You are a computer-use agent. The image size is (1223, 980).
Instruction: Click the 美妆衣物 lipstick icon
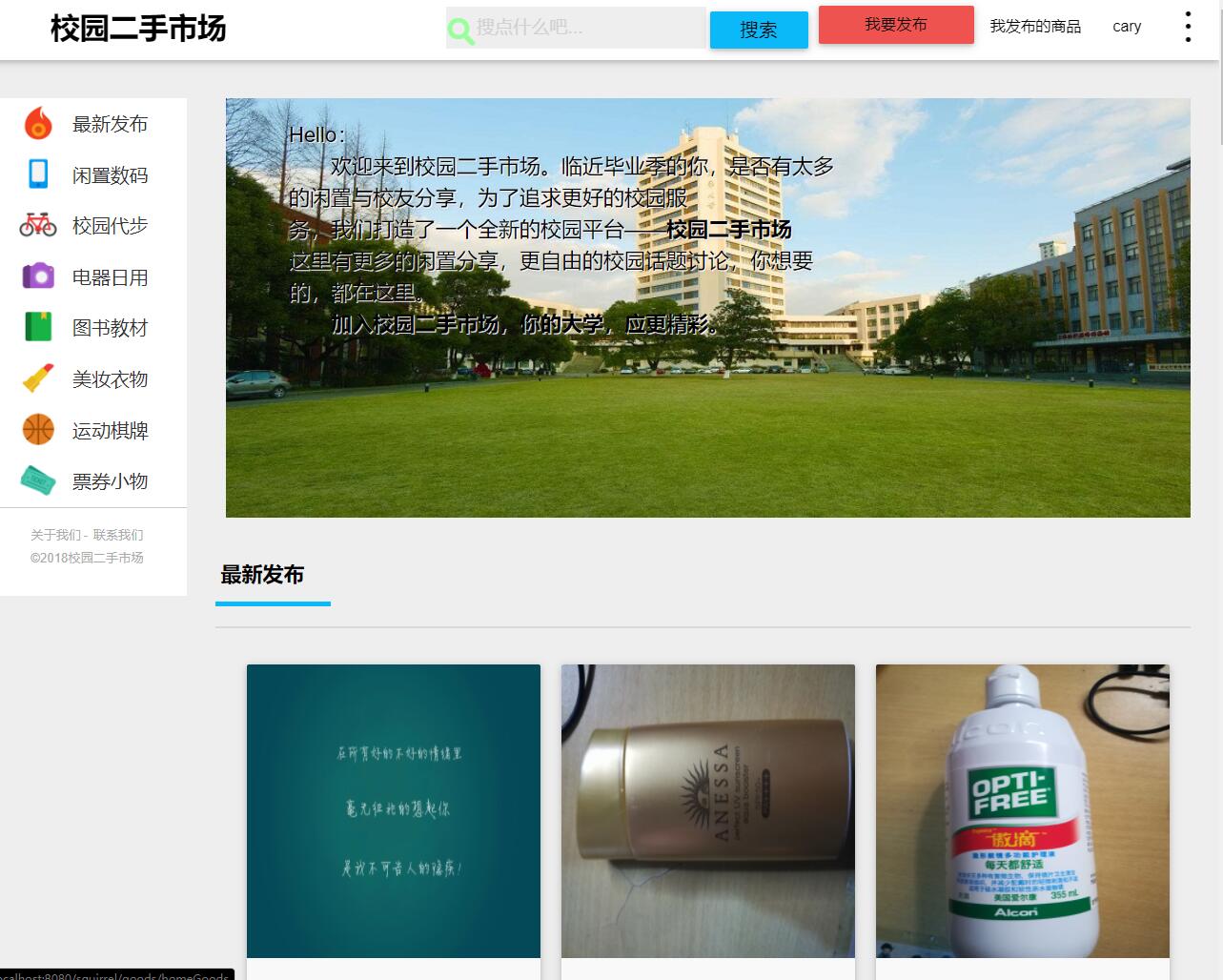click(38, 378)
